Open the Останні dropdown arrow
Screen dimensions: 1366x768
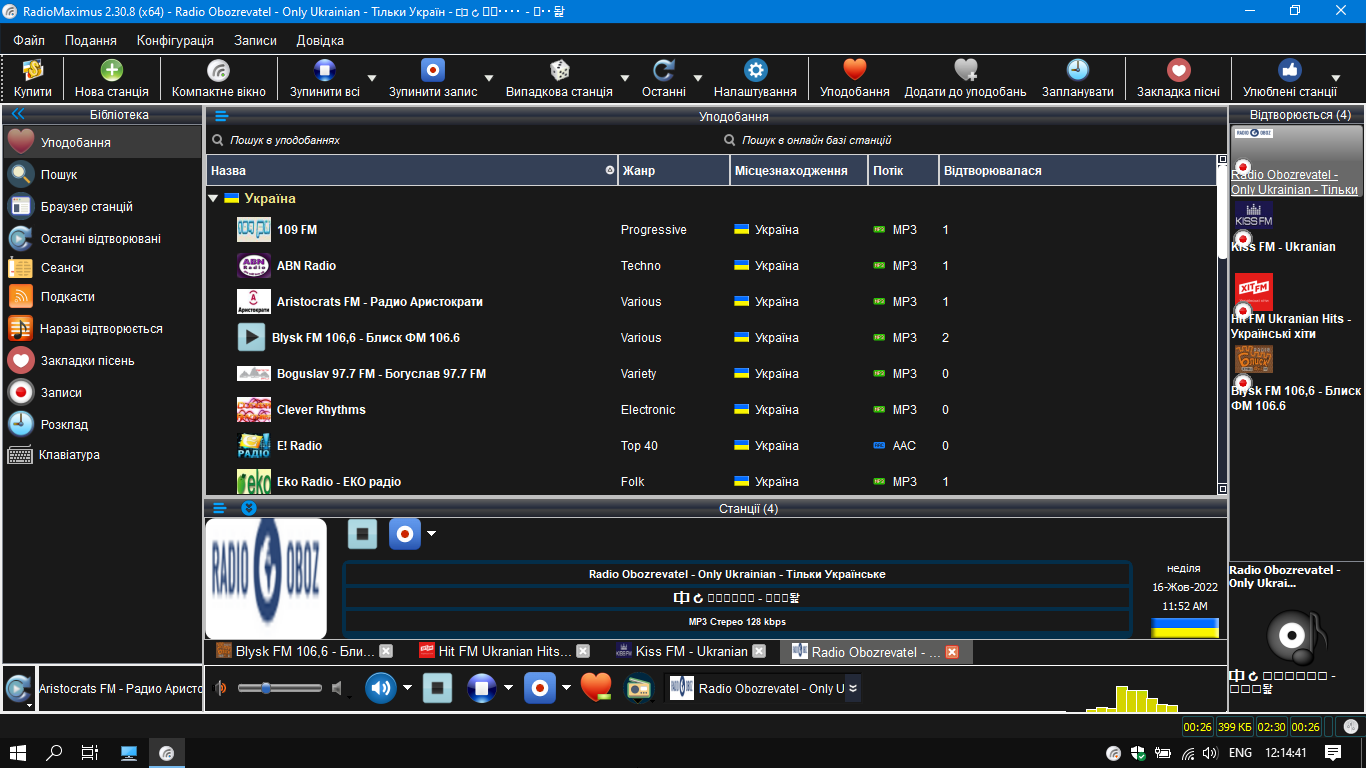click(698, 78)
